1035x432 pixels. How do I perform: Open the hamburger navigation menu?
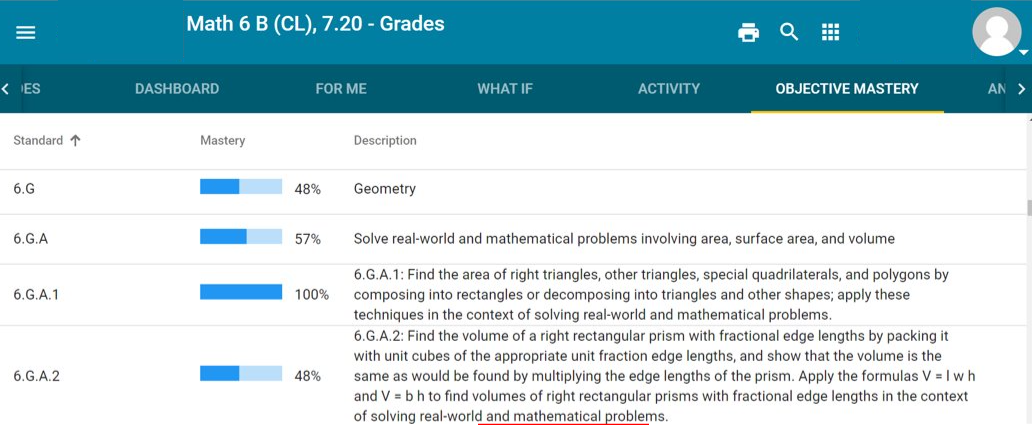coord(26,32)
